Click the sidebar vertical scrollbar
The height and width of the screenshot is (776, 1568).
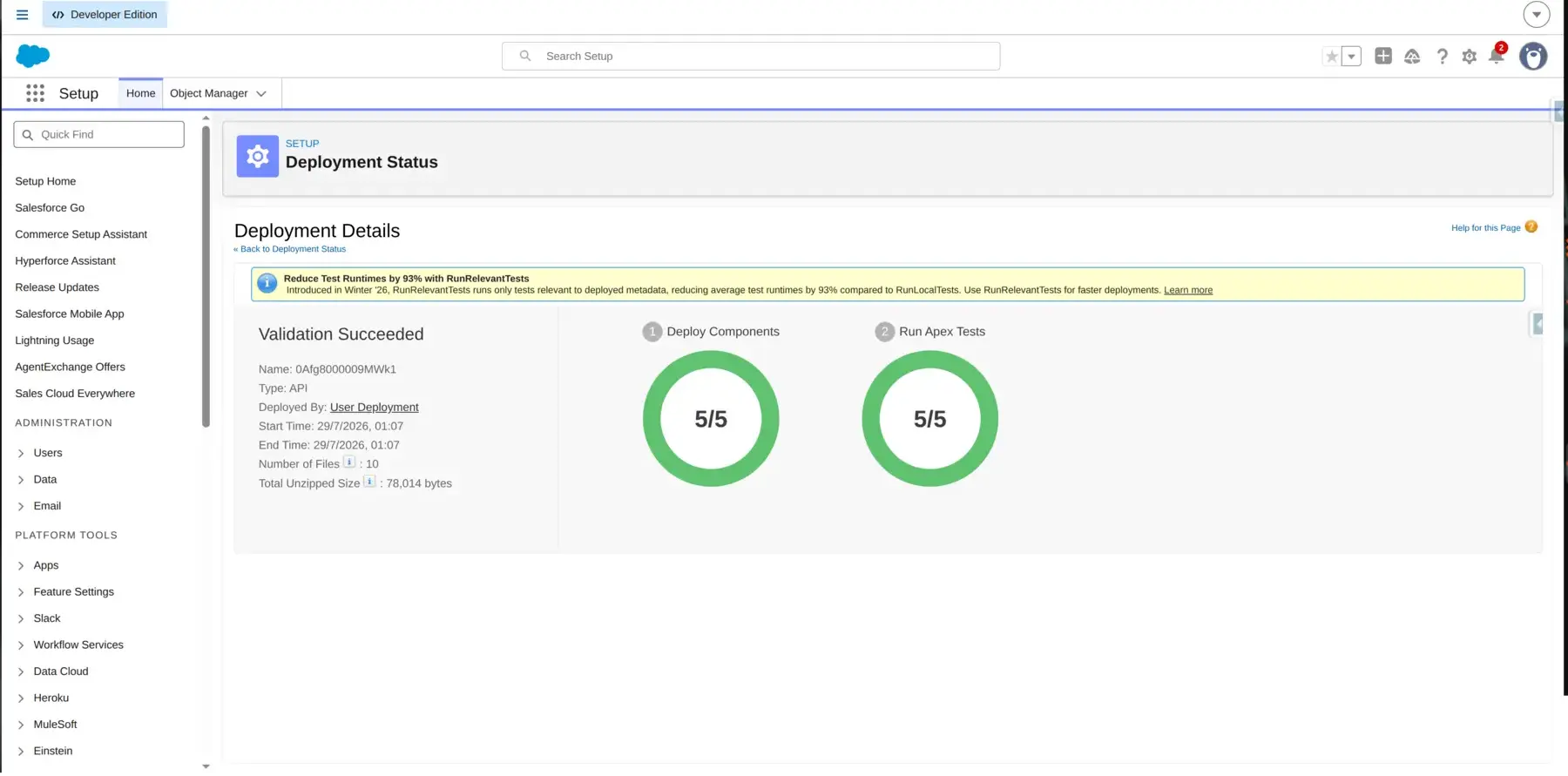(206, 277)
